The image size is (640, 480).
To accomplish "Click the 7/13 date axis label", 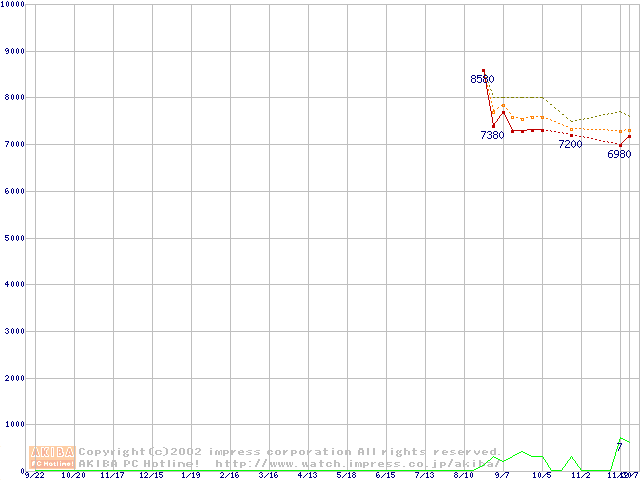I will point(424,476).
